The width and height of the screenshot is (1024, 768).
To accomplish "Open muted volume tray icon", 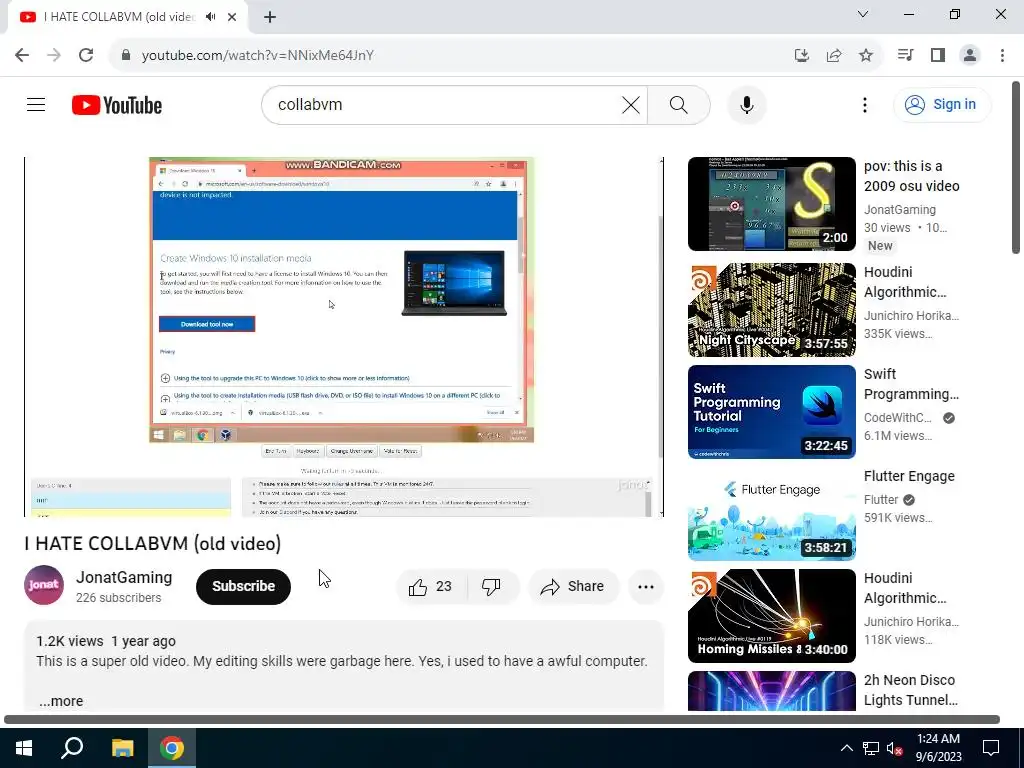I will pos(894,748).
